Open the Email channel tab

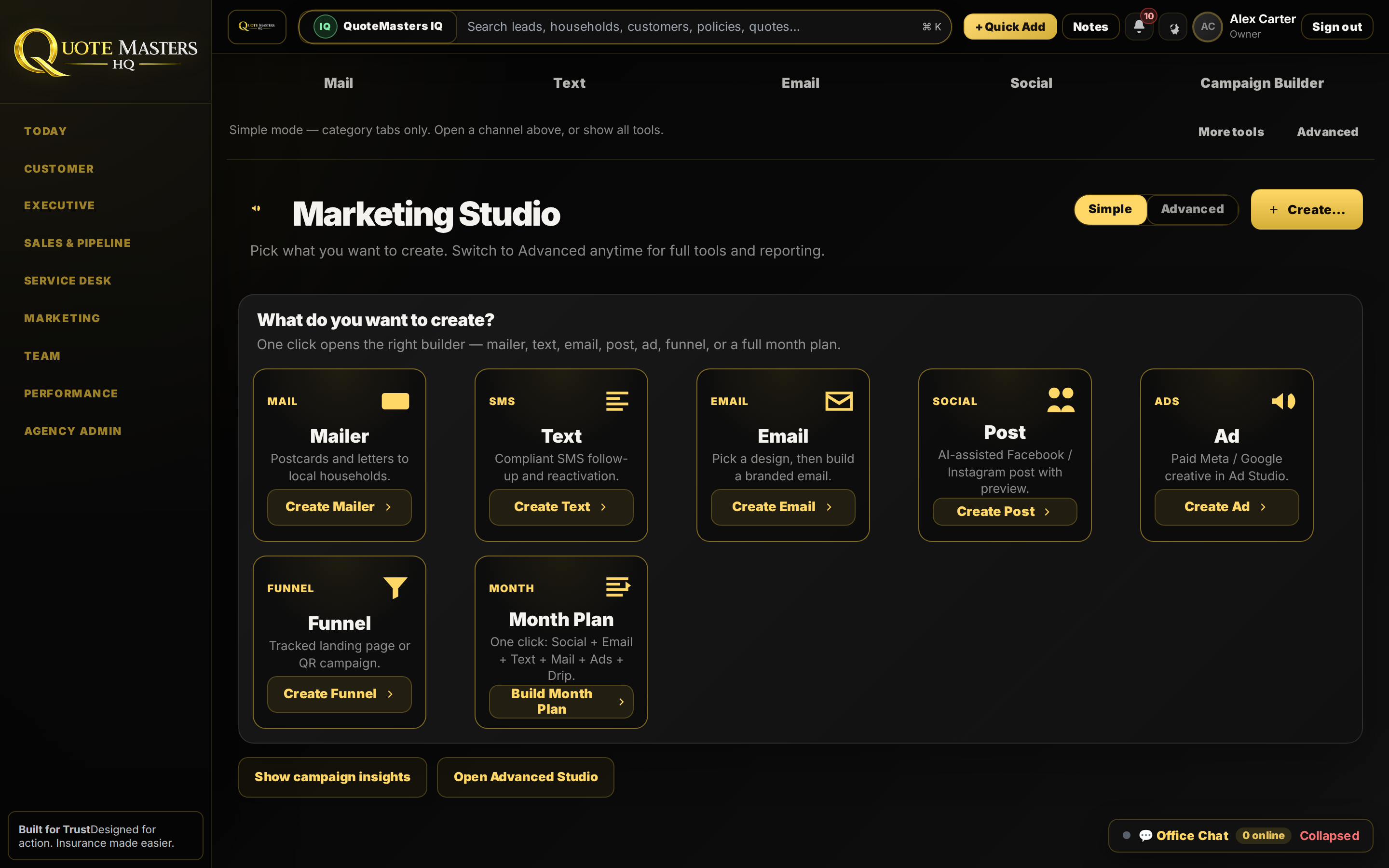tap(800, 83)
